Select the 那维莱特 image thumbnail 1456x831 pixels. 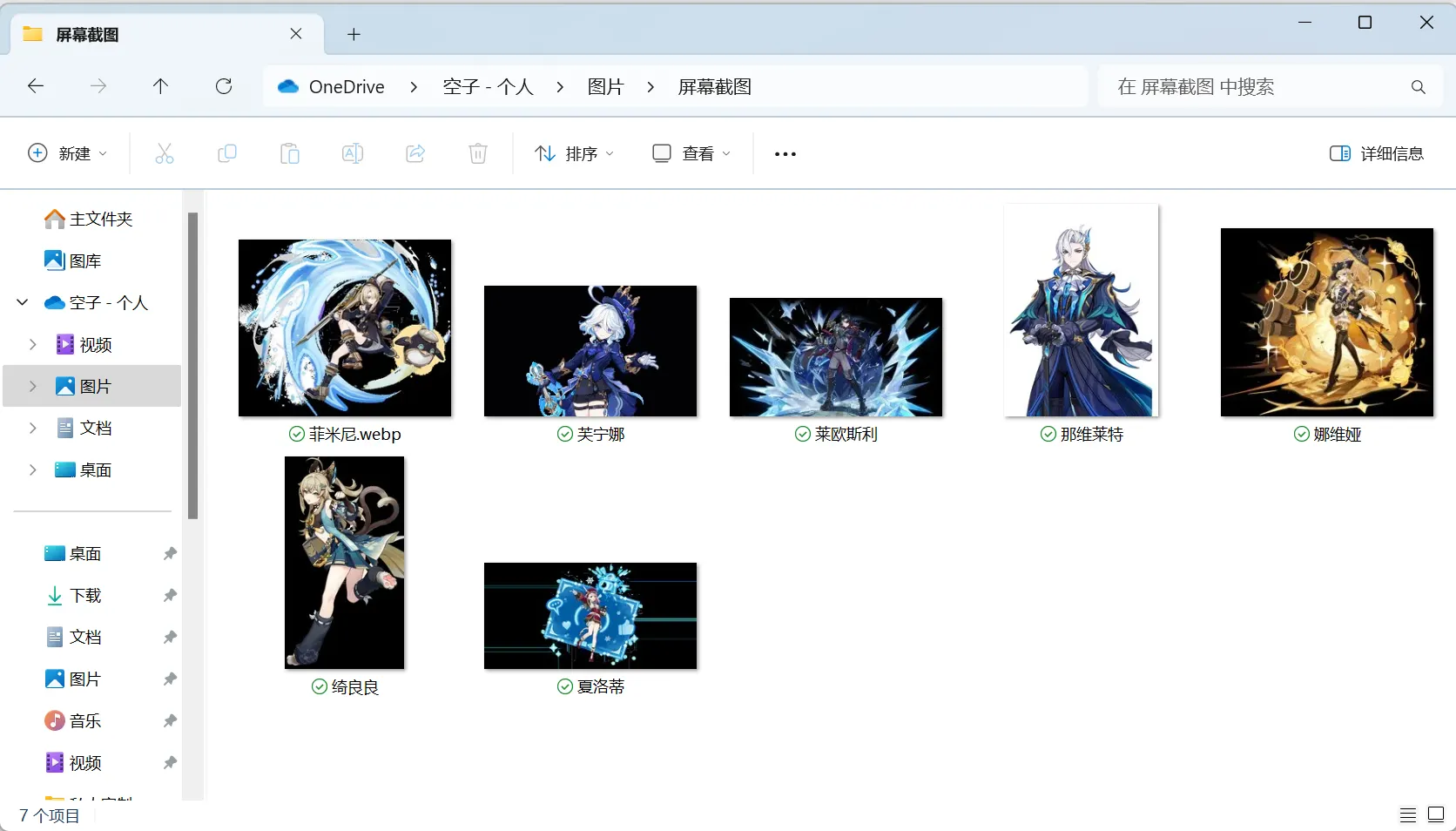click(x=1082, y=310)
